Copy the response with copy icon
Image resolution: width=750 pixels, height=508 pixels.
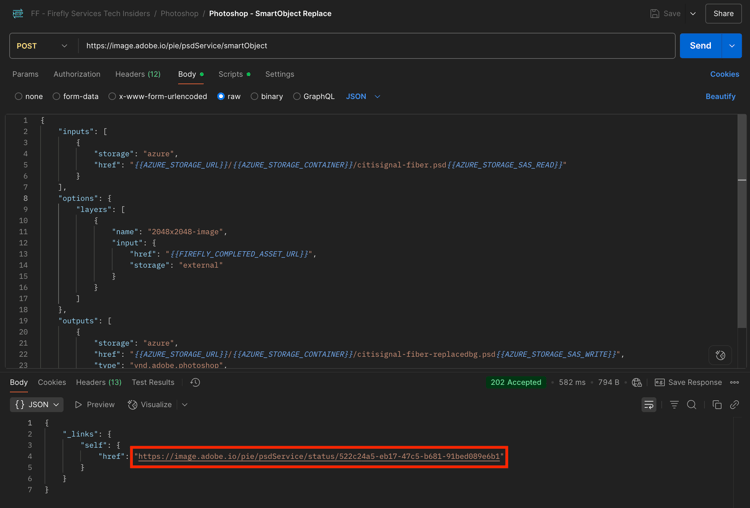tap(717, 405)
